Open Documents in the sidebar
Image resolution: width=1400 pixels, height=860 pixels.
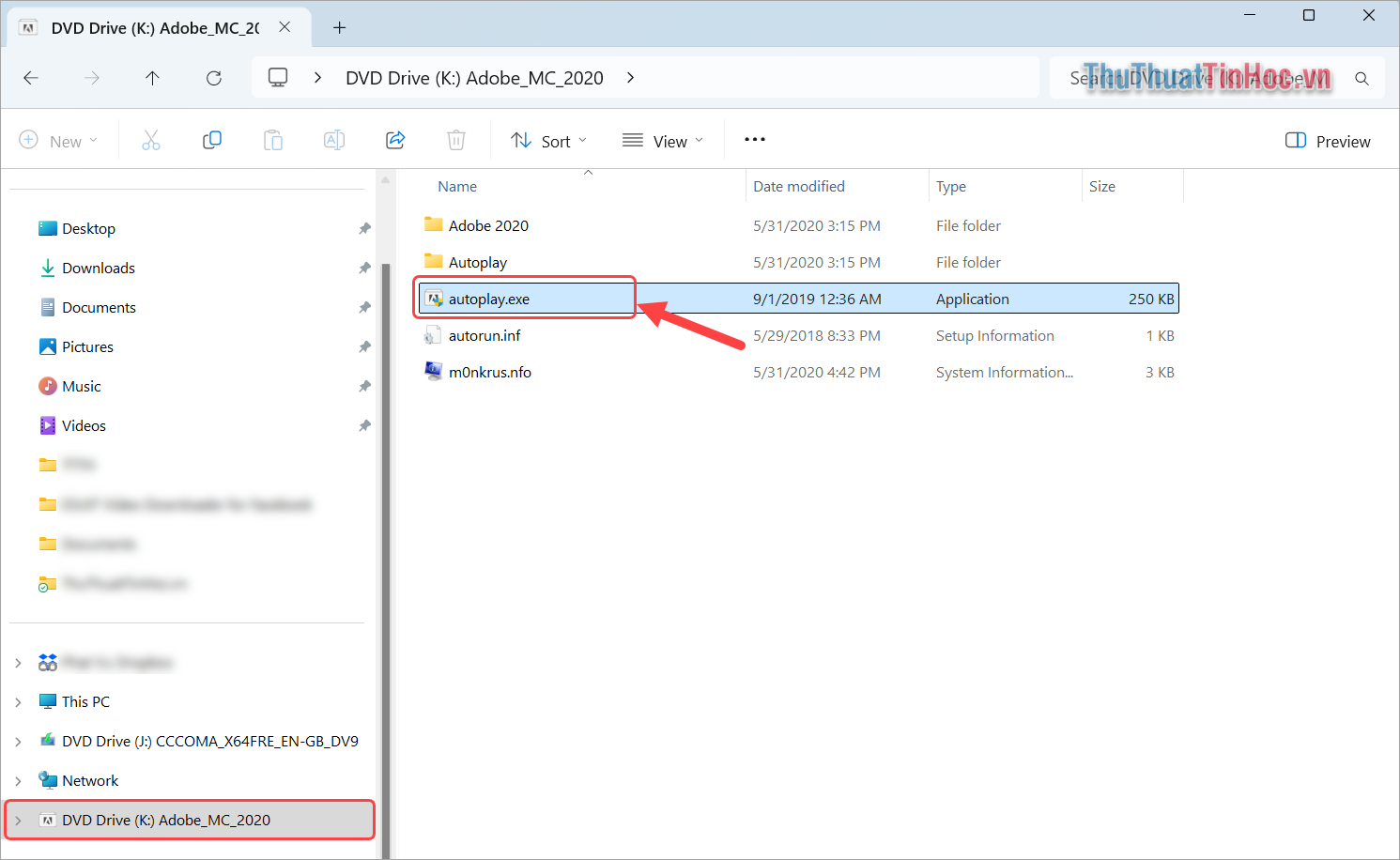[x=99, y=307]
